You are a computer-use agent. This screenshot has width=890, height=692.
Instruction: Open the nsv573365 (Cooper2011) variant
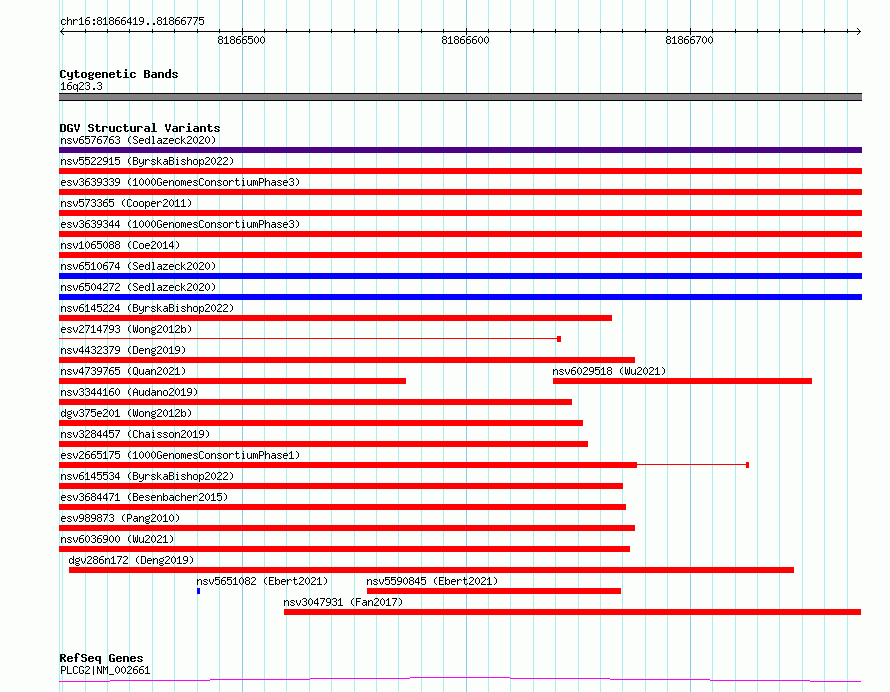pyautogui.click(x=126, y=203)
